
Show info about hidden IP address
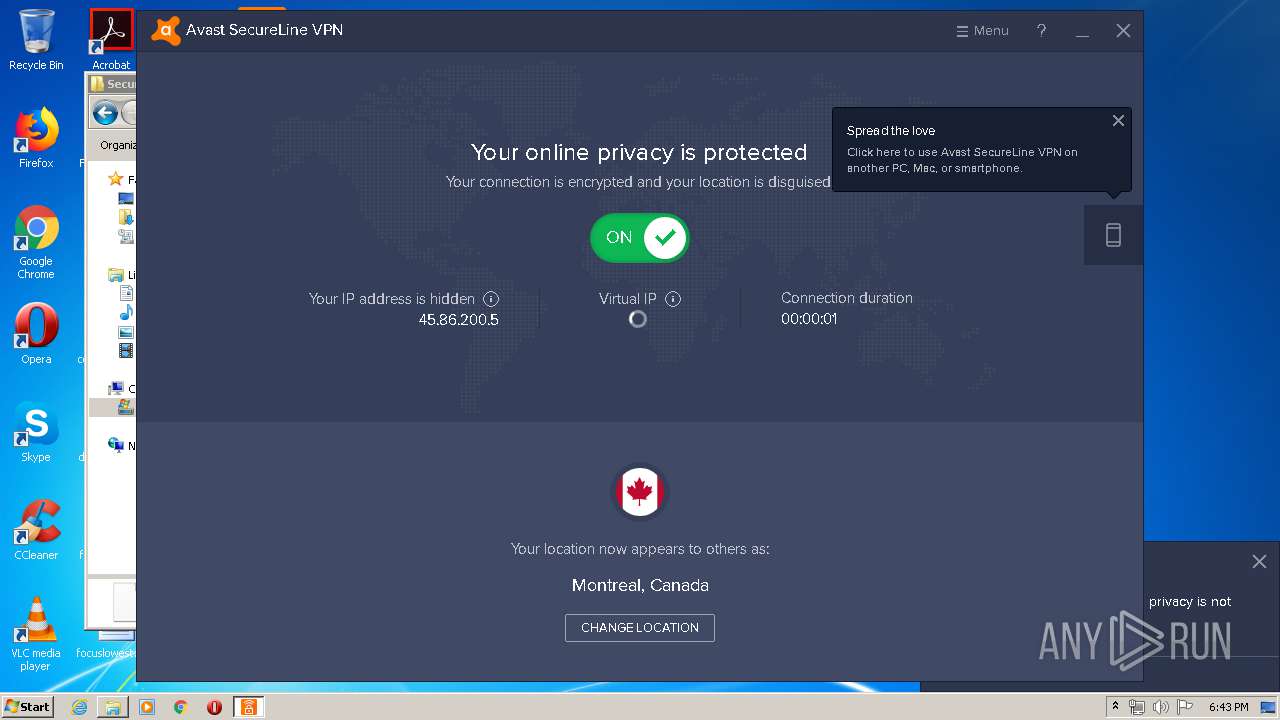[x=491, y=299]
